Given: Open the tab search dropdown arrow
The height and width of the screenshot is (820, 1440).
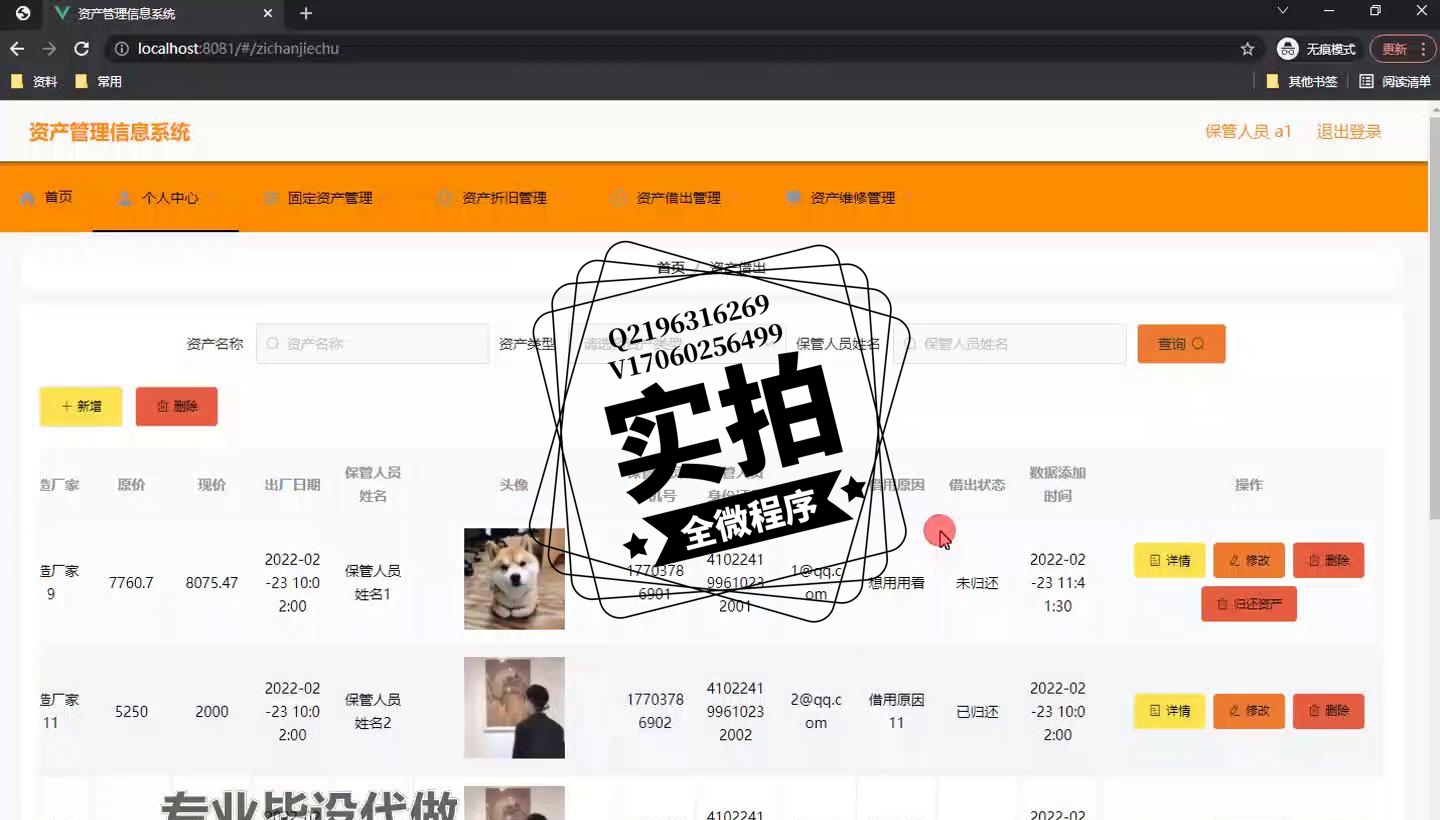Looking at the screenshot, I should click(x=1283, y=10).
